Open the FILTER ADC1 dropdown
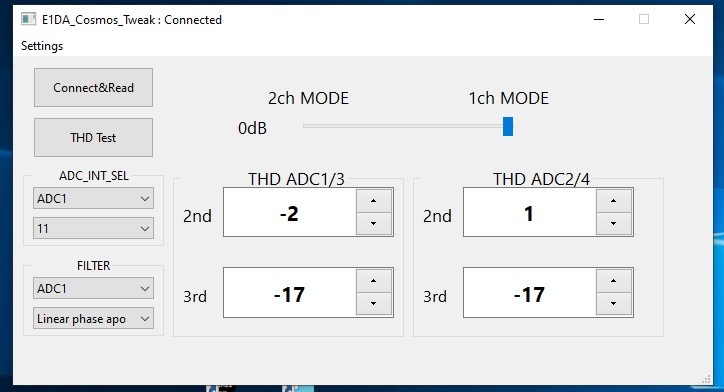The image size is (724, 392). click(x=93, y=289)
